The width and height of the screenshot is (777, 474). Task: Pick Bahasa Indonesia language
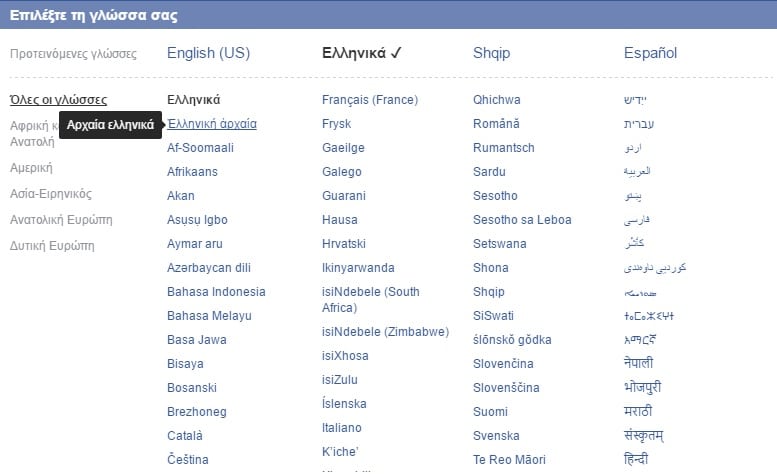pos(216,292)
